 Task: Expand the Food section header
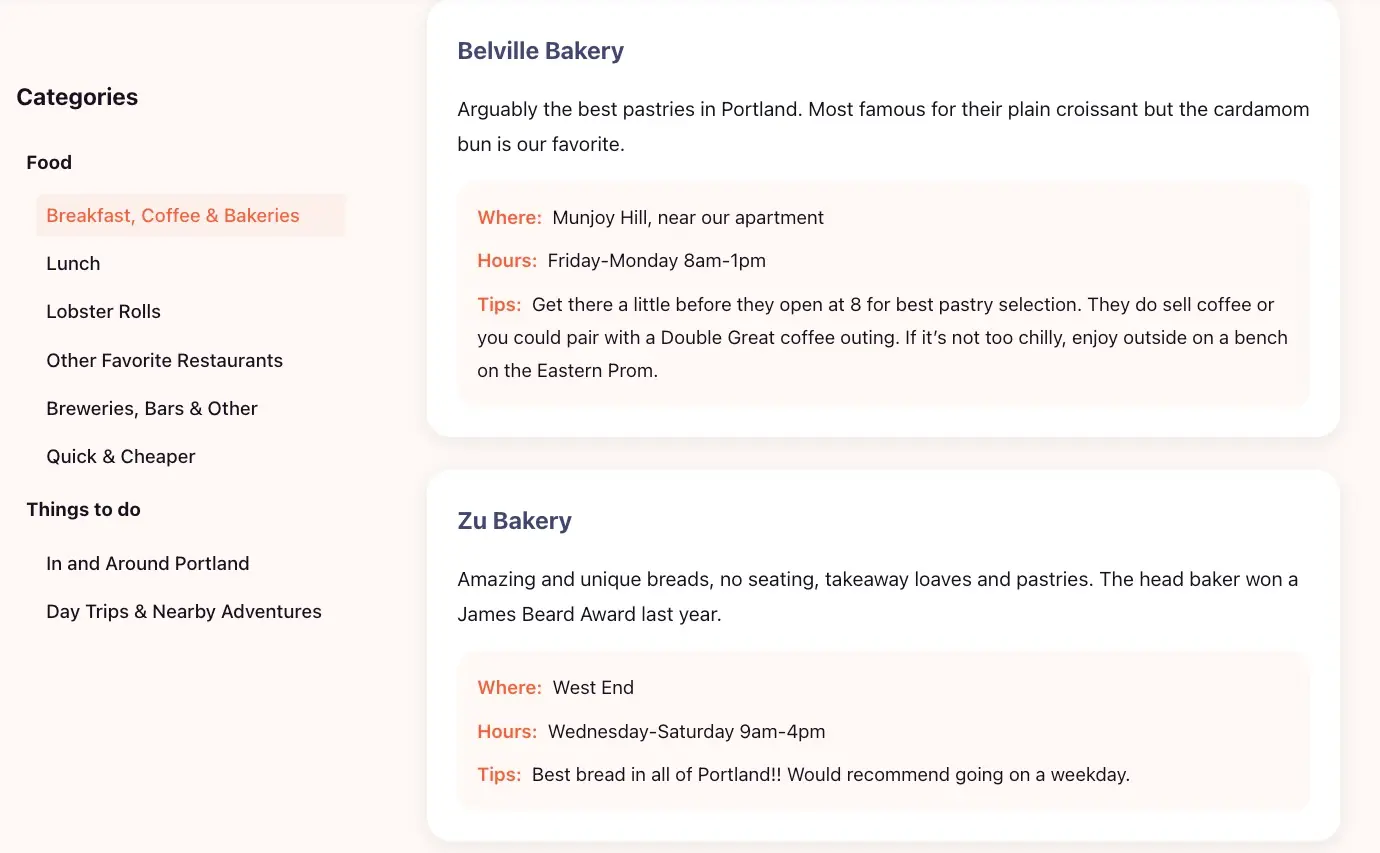pos(49,162)
